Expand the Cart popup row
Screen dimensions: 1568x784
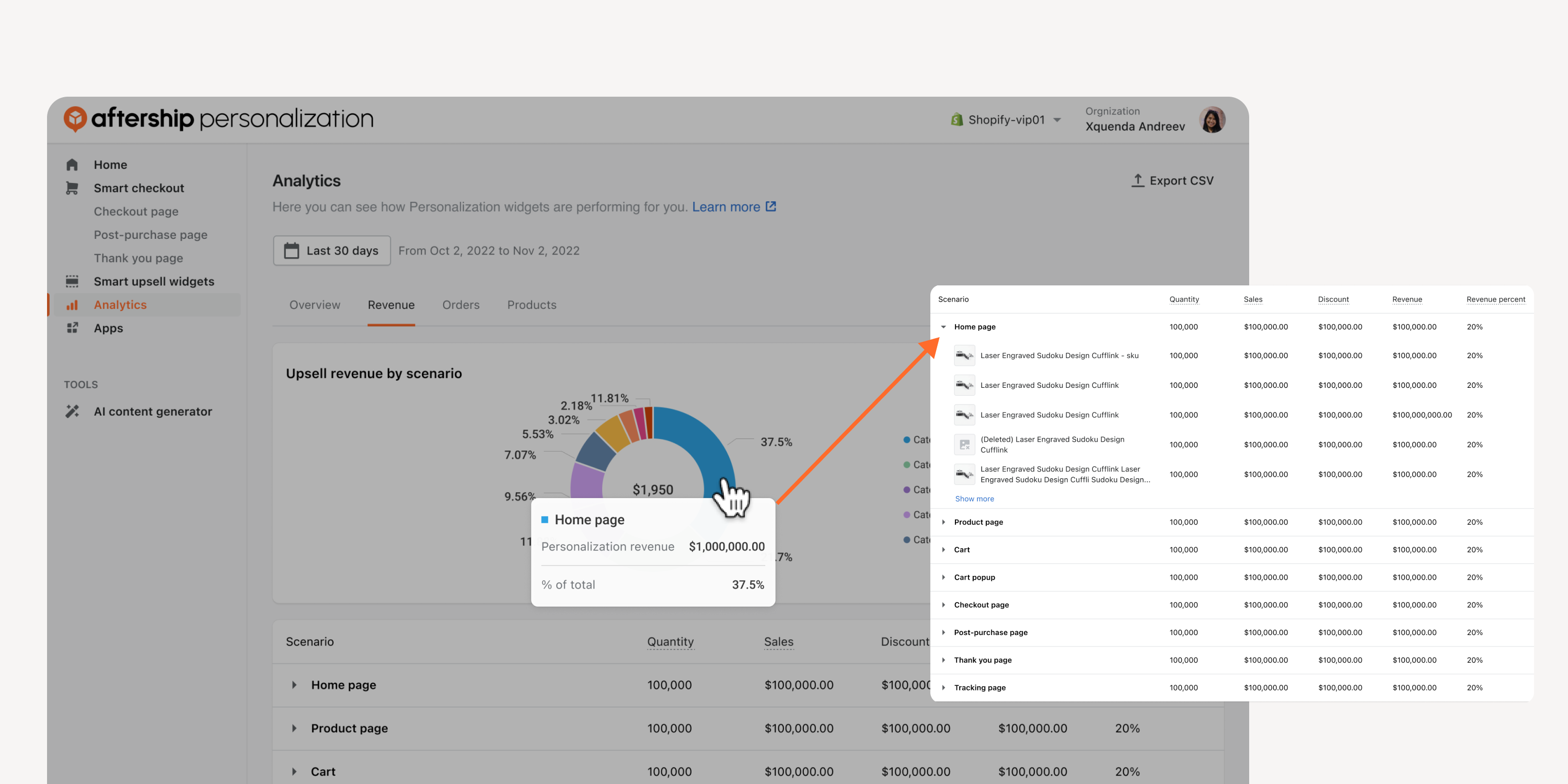[x=943, y=577]
